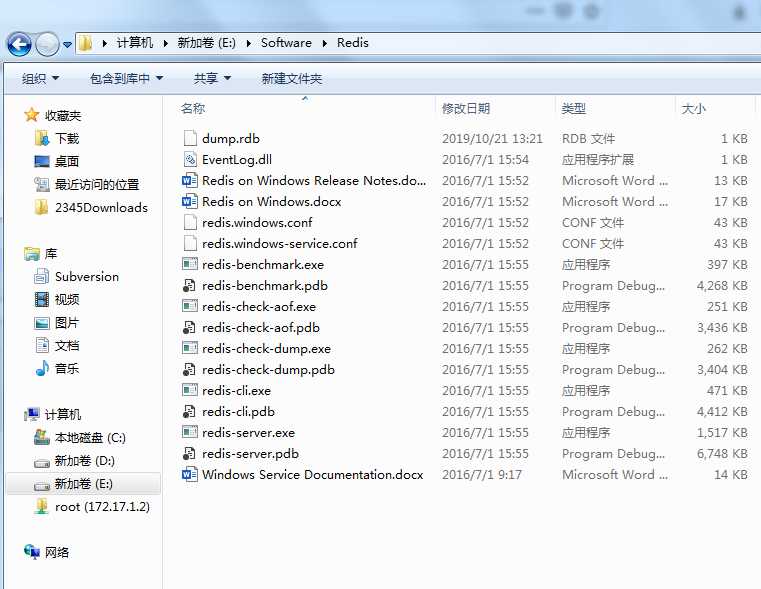Select redis-benchmark.pdb debug file icon
This screenshot has width=761, height=589.
189,285
